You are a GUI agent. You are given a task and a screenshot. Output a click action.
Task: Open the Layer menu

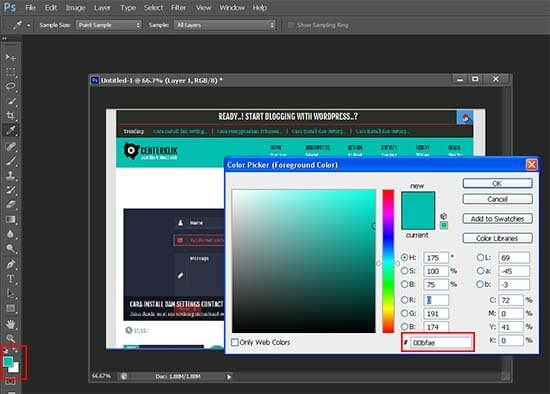point(102,8)
